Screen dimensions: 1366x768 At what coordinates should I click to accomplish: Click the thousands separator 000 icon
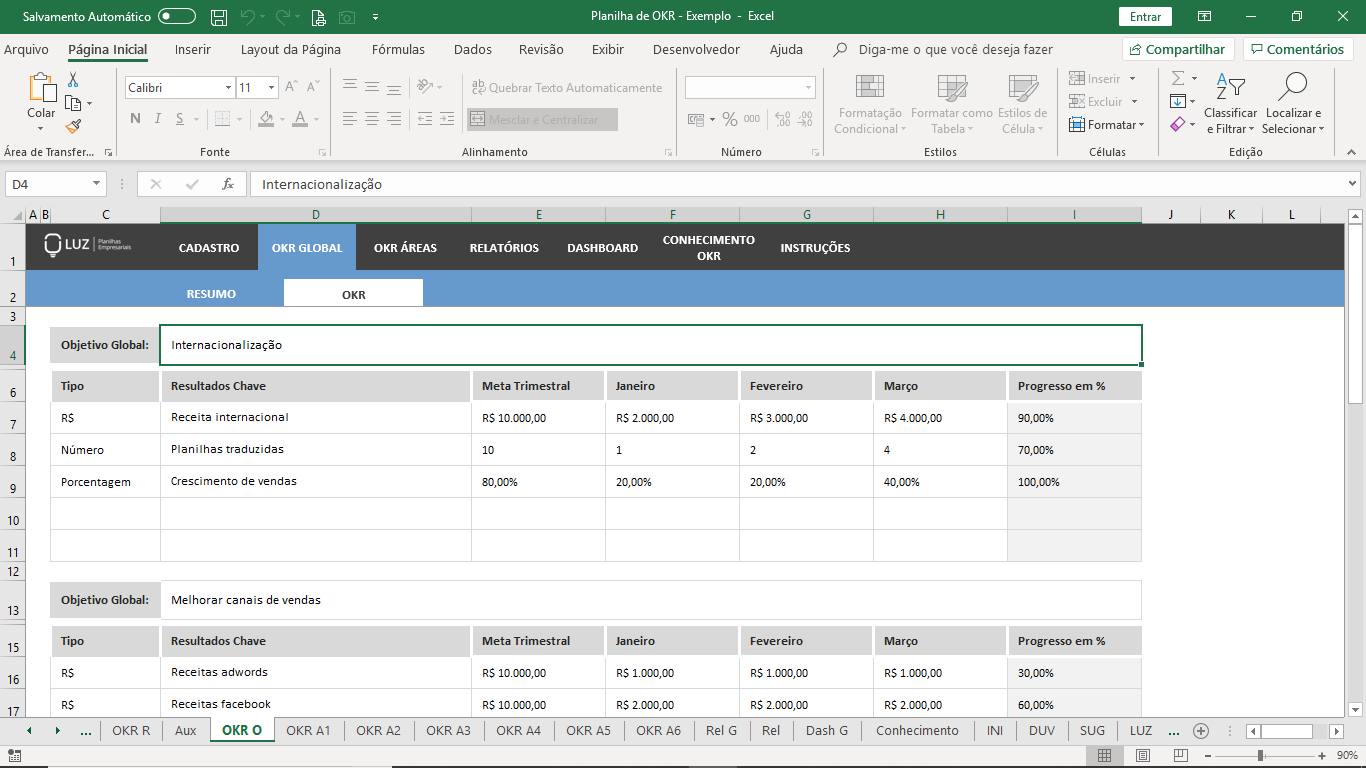tap(751, 119)
